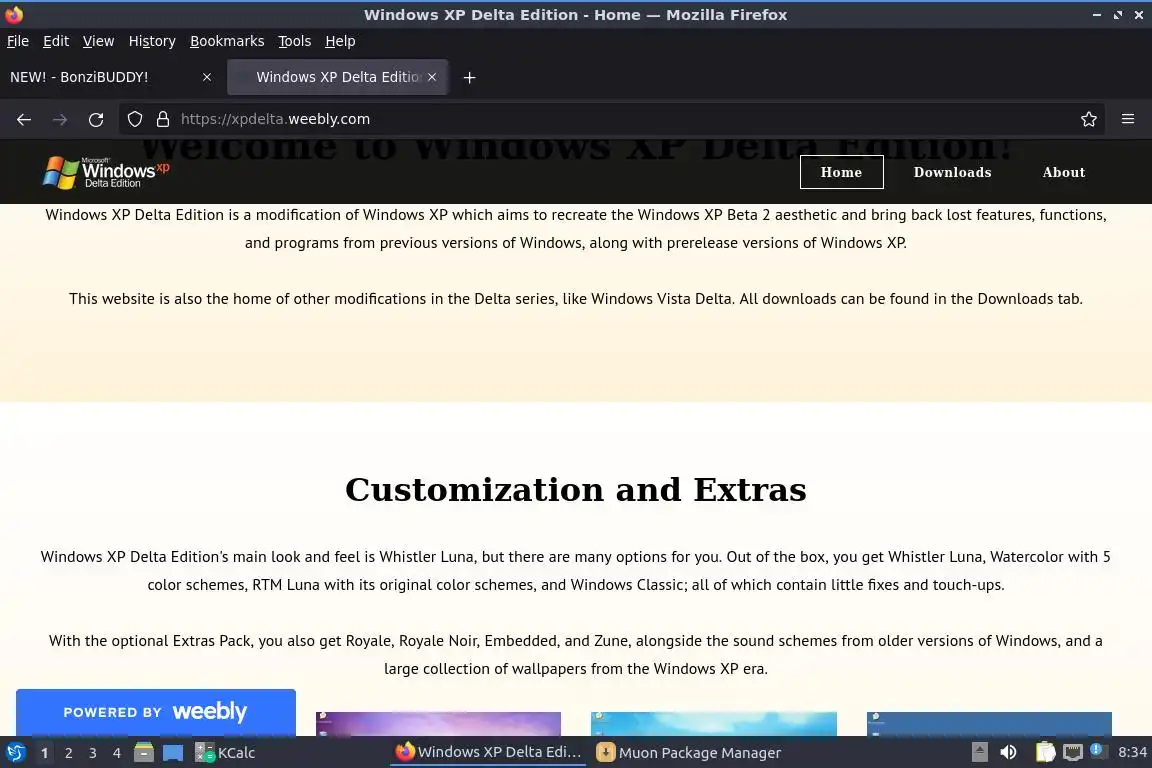This screenshot has width=1152, height=768.
Task: Open the volume control tray icon
Action: 1009,753
